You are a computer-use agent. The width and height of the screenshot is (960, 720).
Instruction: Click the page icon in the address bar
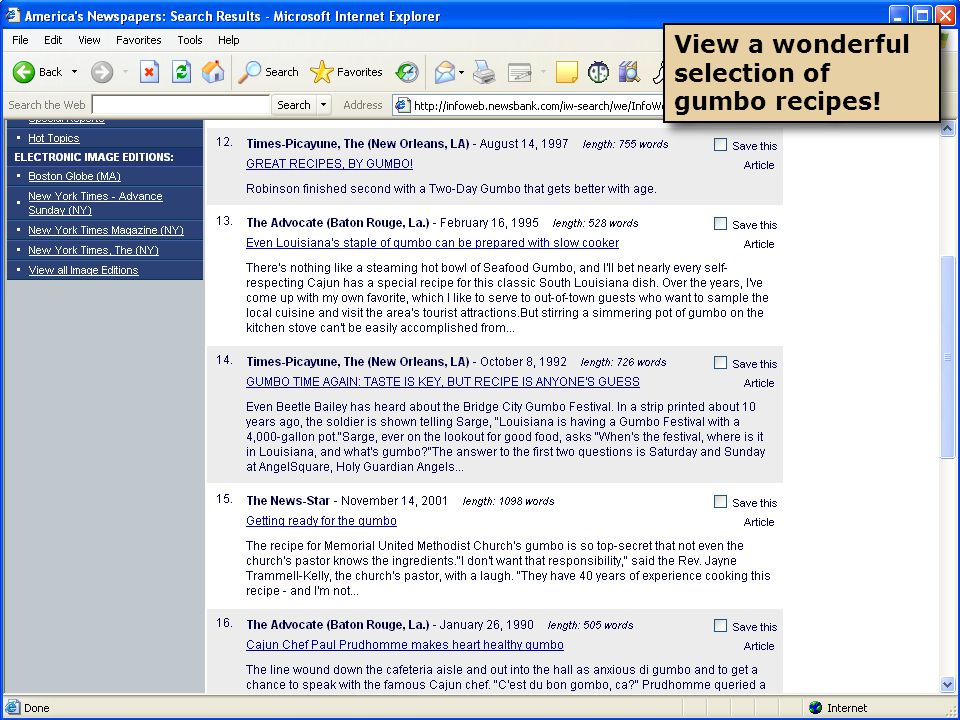[402, 105]
